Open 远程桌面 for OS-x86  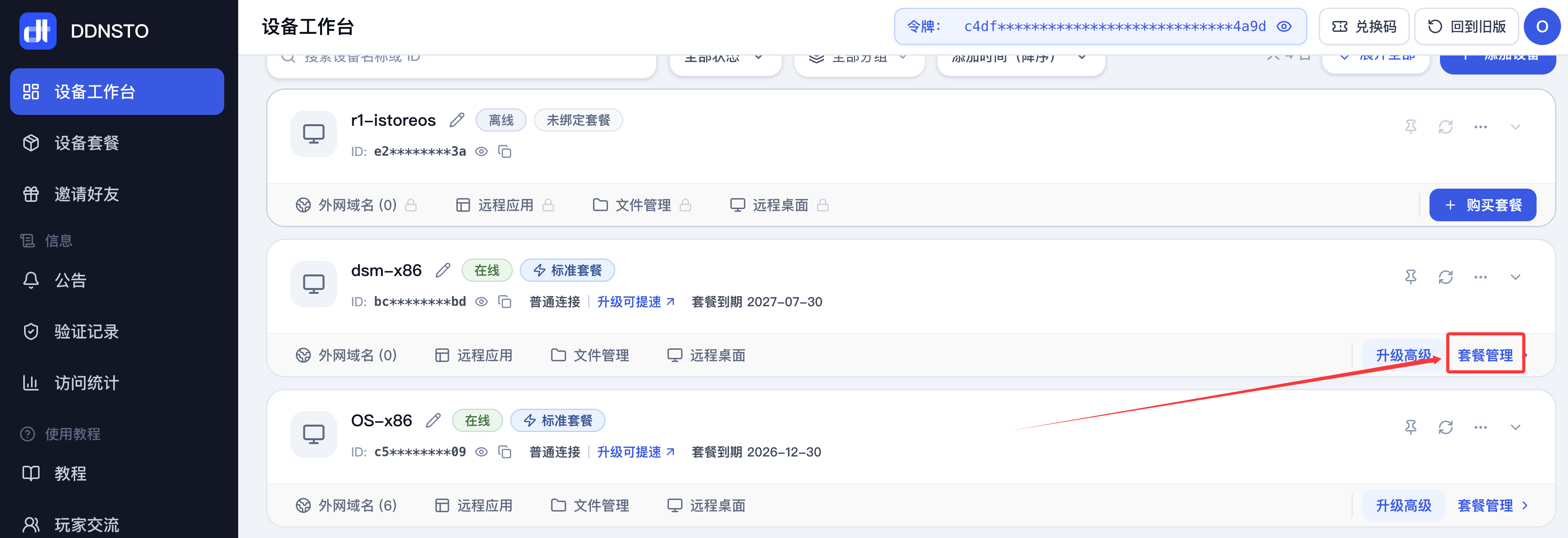click(x=706, y=506)
